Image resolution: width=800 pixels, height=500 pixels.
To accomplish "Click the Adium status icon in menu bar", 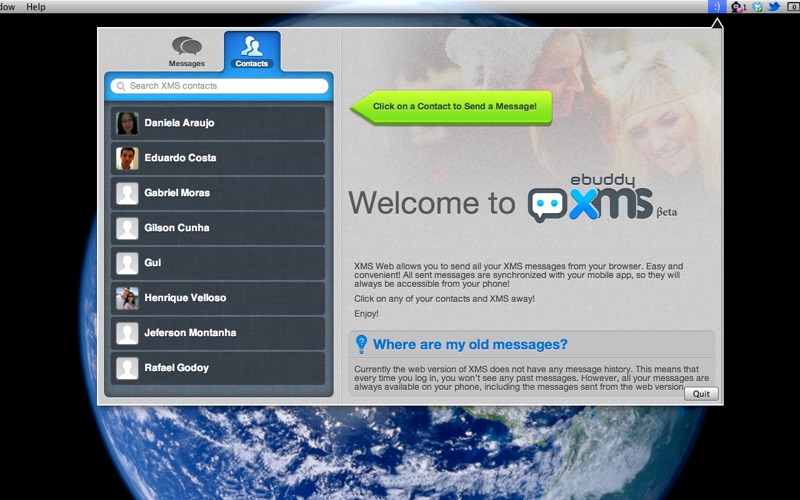I will (x=737, y=7).
